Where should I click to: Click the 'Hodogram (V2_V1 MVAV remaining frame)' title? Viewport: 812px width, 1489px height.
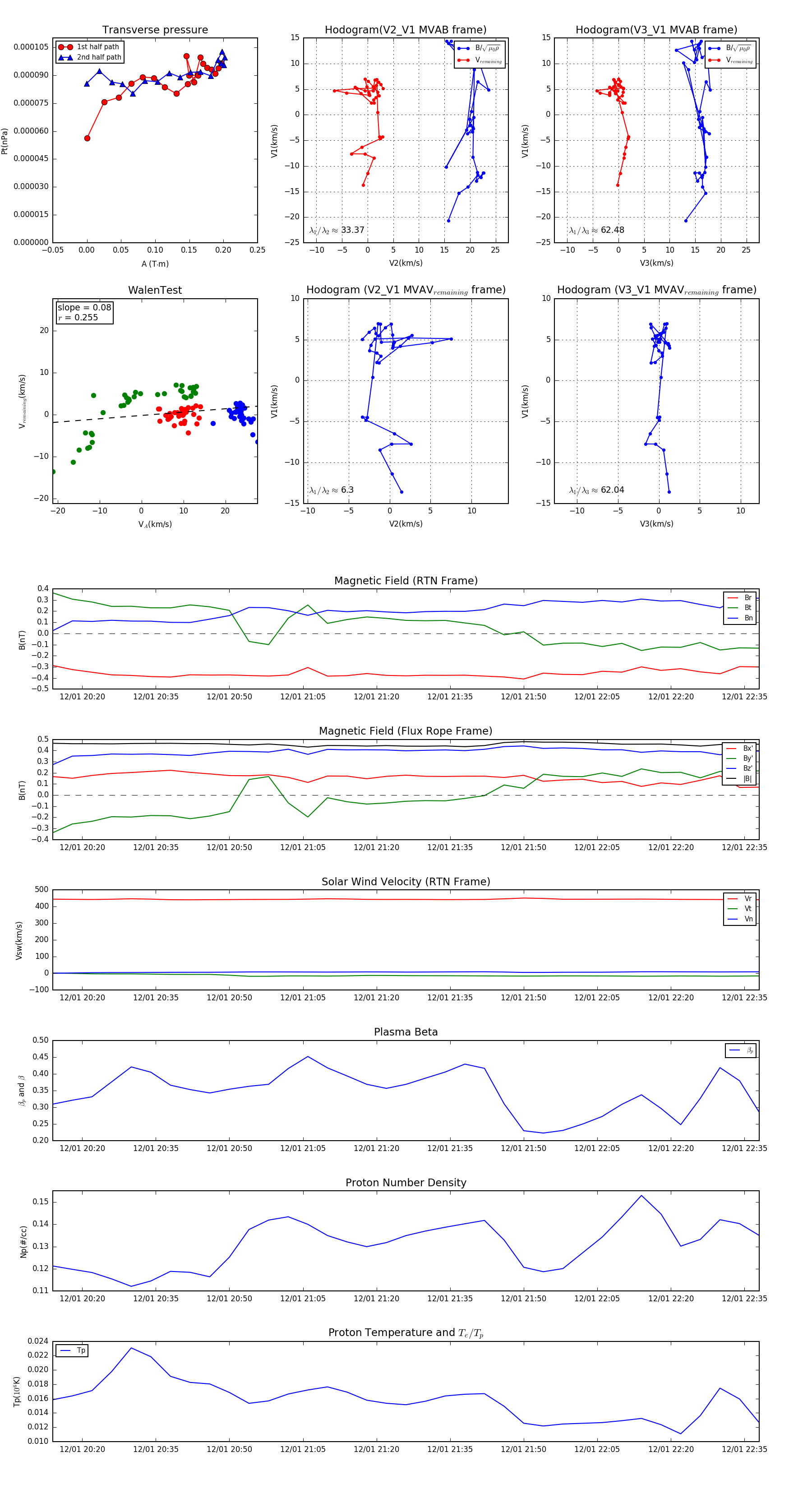click(406, 290)
